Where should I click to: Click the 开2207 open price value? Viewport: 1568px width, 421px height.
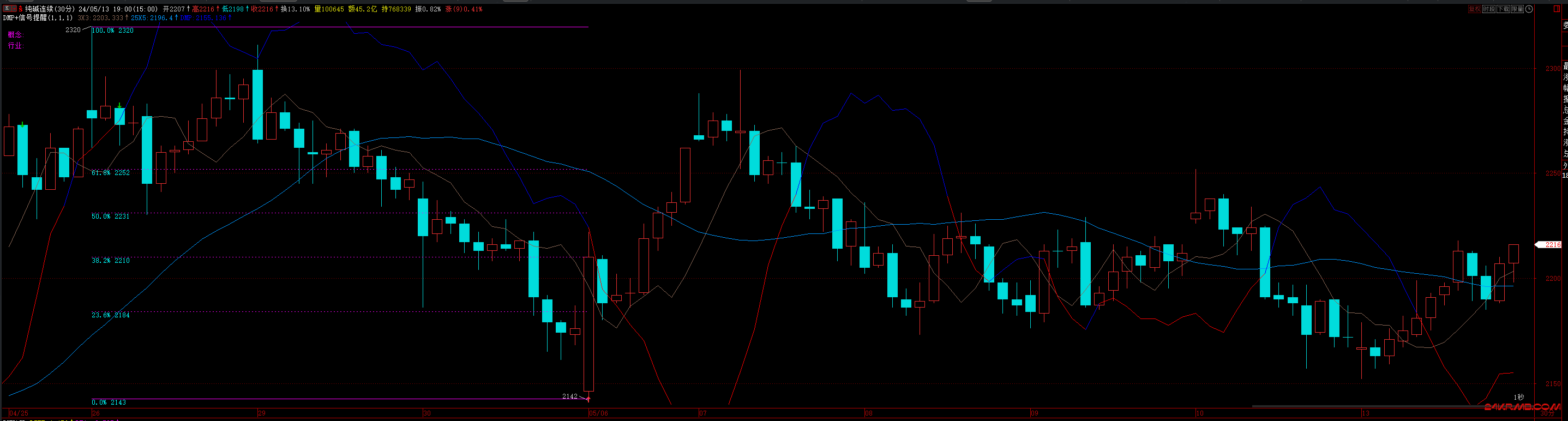173,9
